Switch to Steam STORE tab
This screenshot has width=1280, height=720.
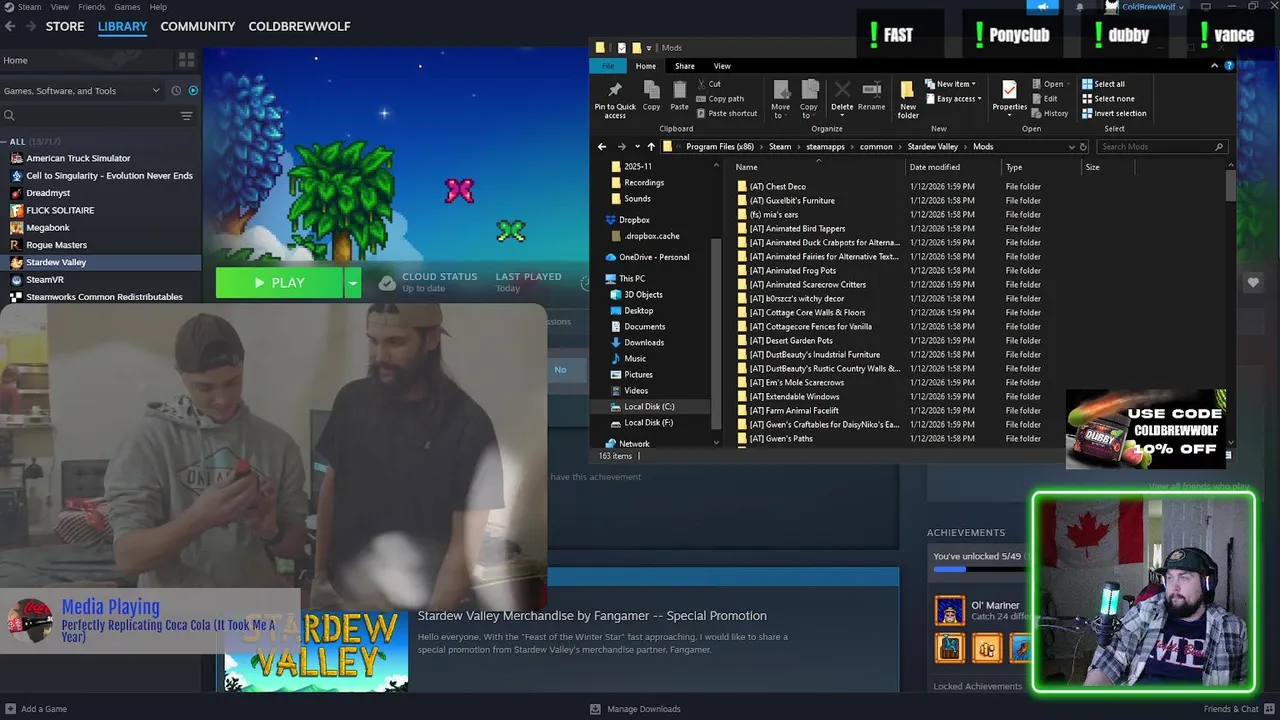[x=65, y=26]
